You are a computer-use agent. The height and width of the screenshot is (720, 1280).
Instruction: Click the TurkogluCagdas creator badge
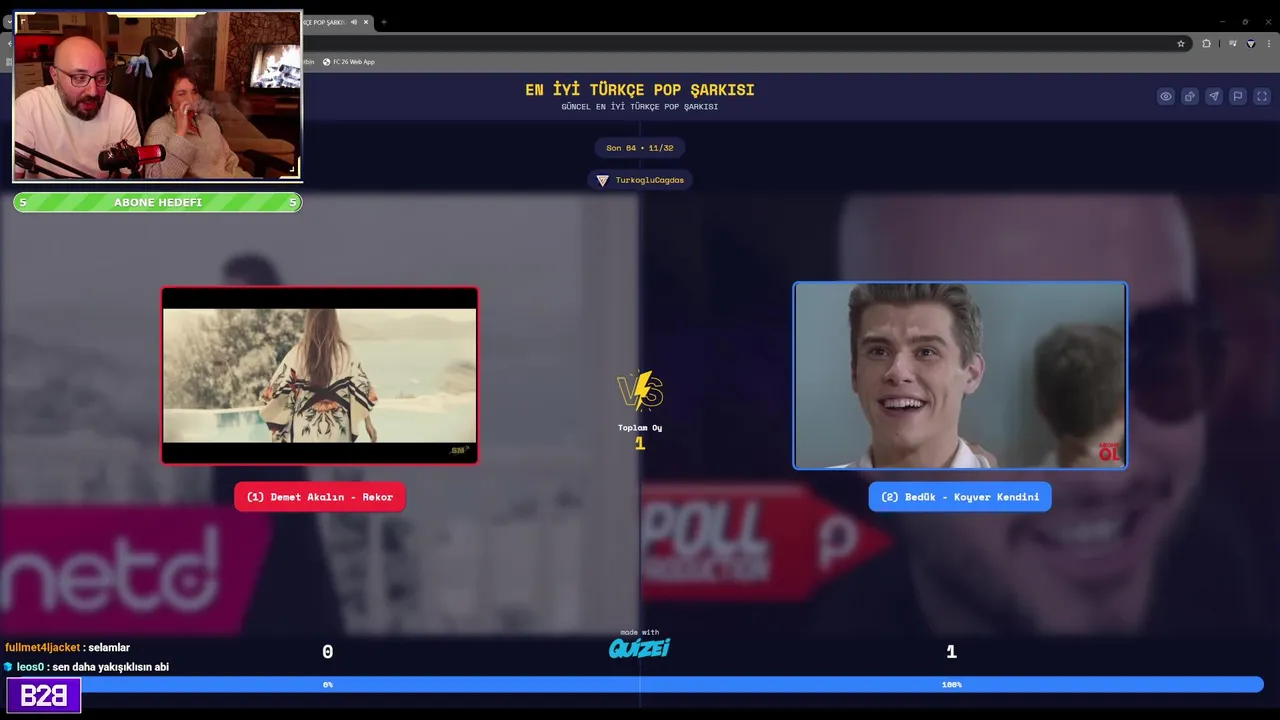pyautogui.click(x=640, y=180)
